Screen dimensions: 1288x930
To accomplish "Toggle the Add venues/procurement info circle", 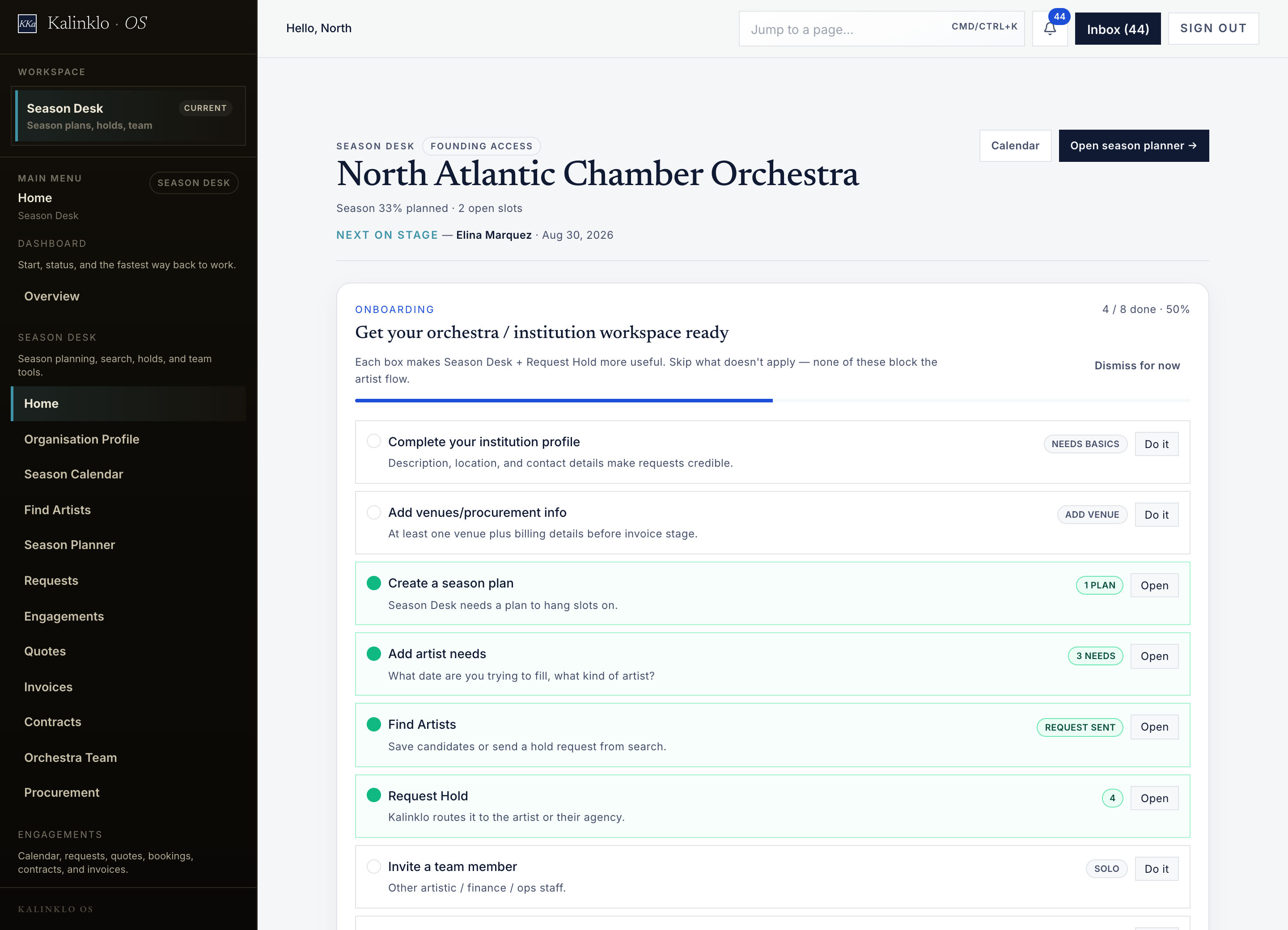I will coord(374,512).
